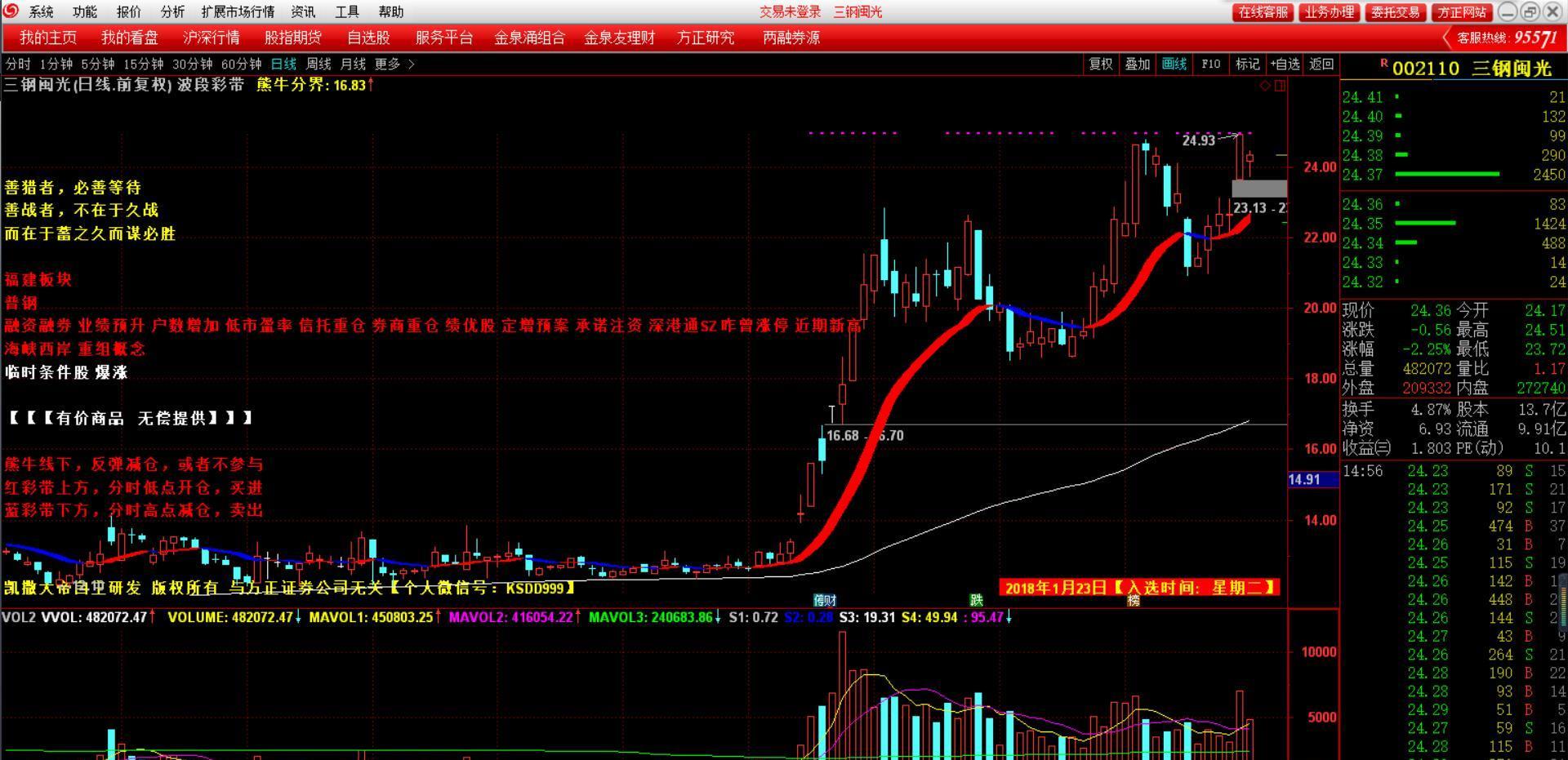Close the trading software window
Image resolution: width=1568 pixels, height=760 pixels.
[x=1552, y=11]
